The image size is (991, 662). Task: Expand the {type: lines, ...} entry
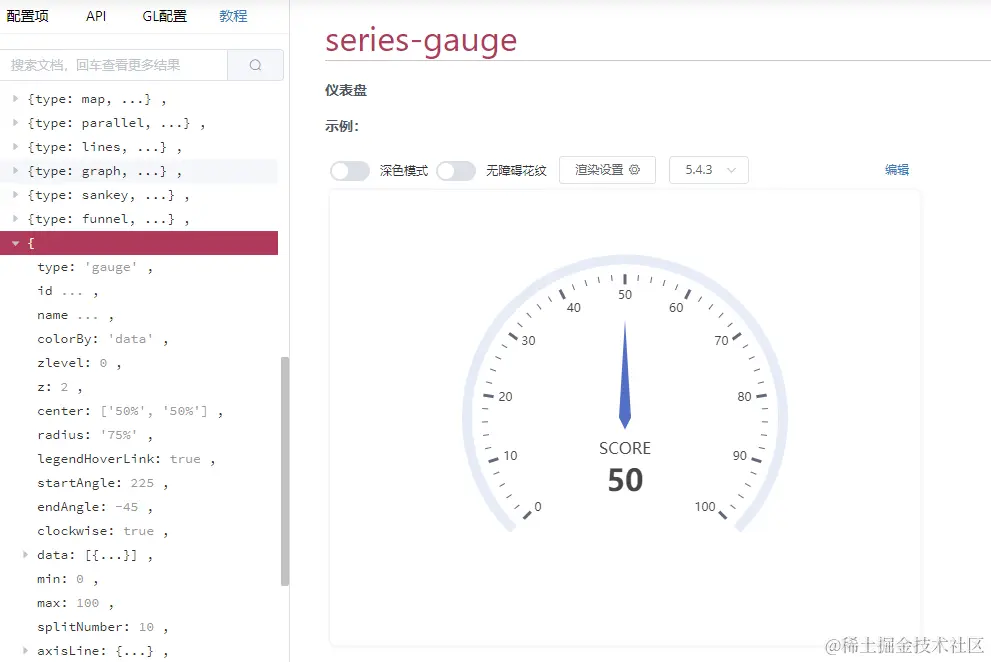(x=15, y=147)
